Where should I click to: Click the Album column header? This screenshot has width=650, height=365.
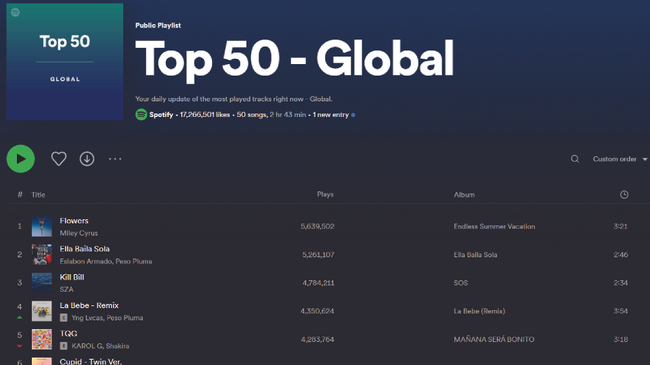pyautogui.click(x=464, y=195)
